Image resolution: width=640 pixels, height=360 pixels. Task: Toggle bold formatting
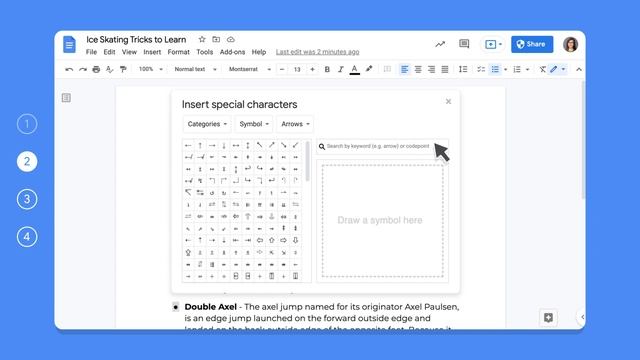point(327,69)
